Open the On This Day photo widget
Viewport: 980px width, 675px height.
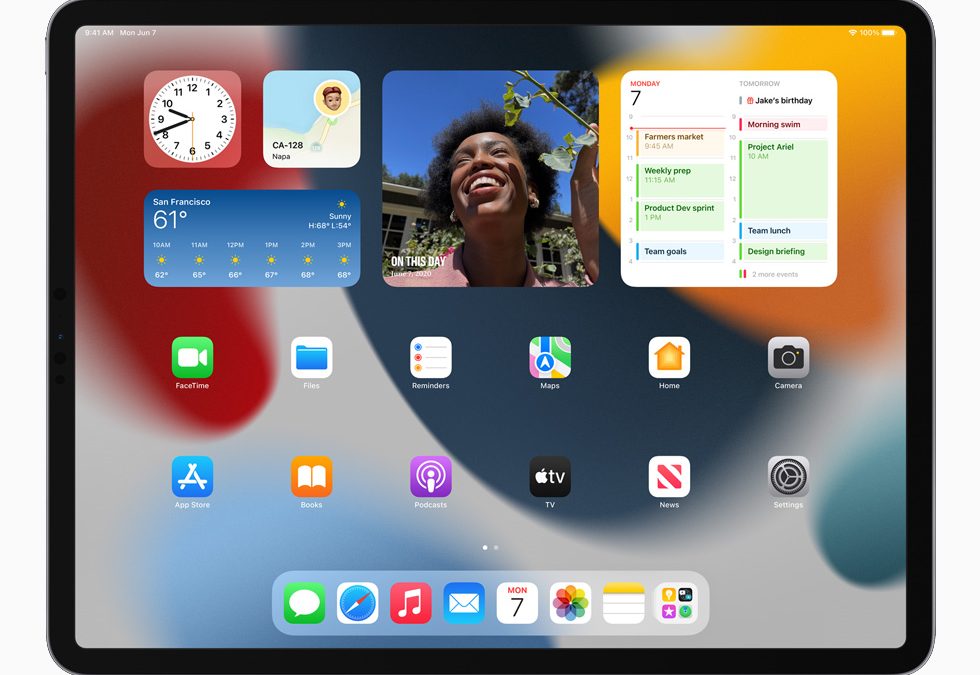(x=490, y=179)
